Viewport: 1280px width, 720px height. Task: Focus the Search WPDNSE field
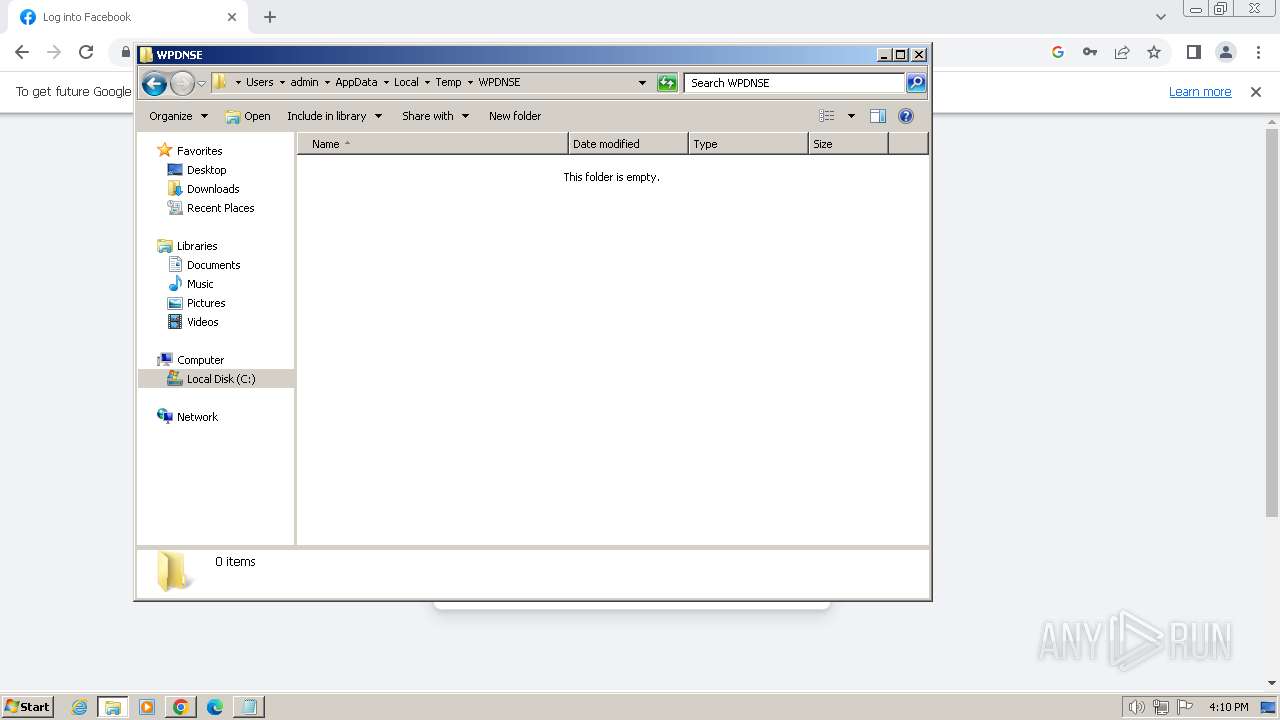(x=794, y=83)
